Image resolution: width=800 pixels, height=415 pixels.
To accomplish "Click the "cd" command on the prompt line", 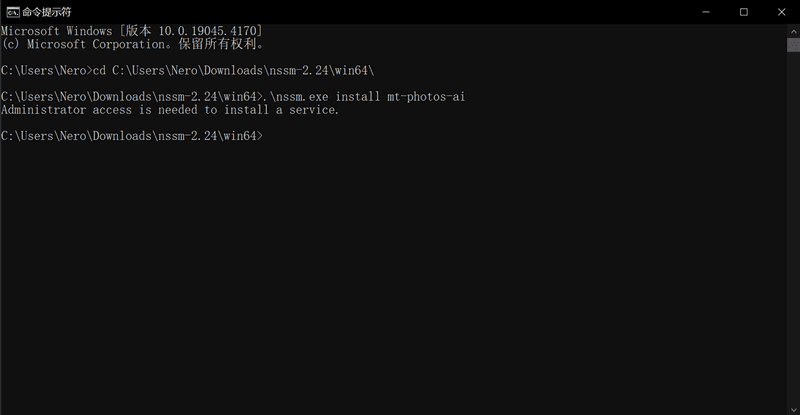I will point(98,70).
